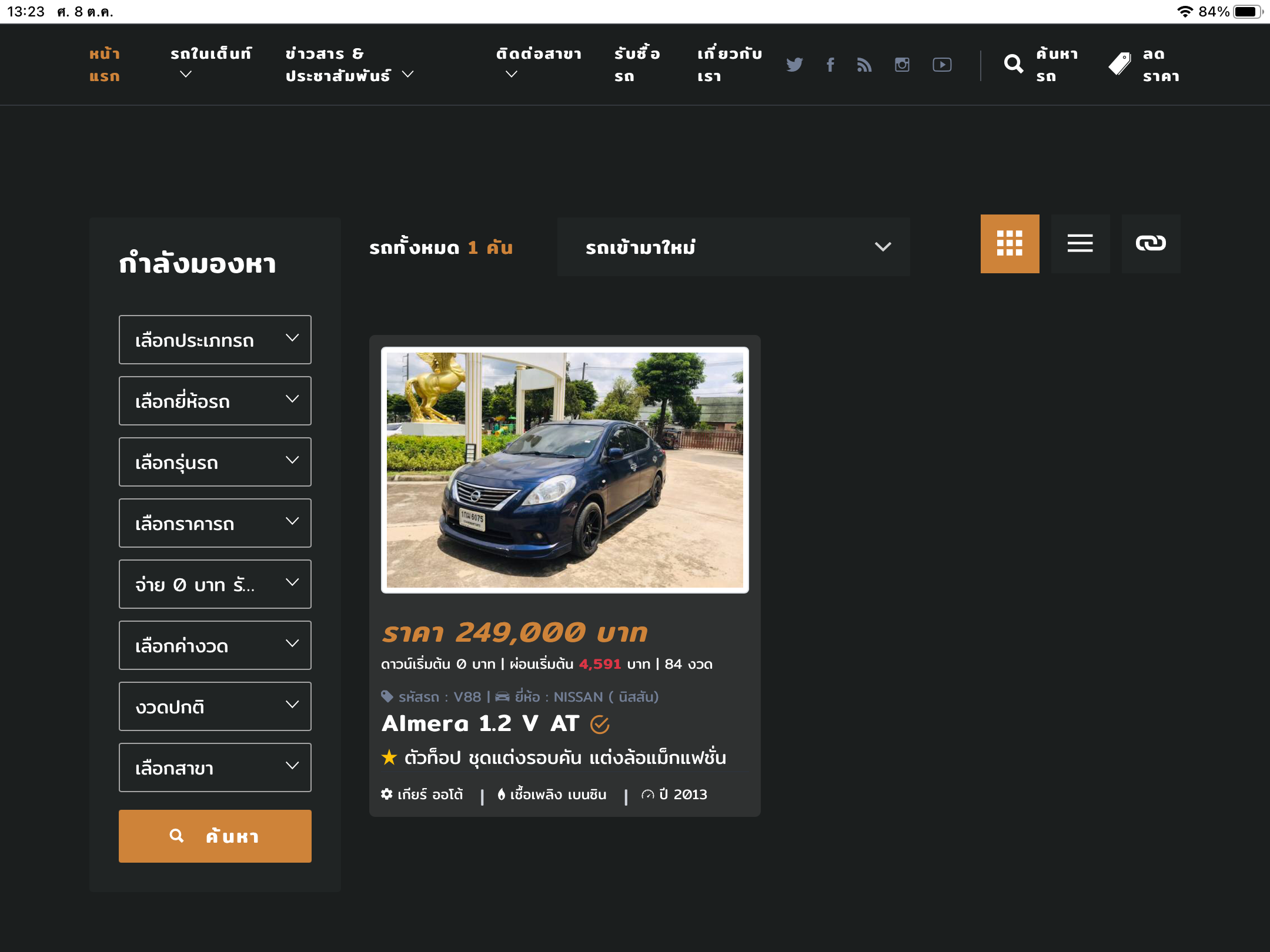Open the Twitter social icon
Image resolution: width=1270 pixels, height=952 pixels.
point(794,65)
